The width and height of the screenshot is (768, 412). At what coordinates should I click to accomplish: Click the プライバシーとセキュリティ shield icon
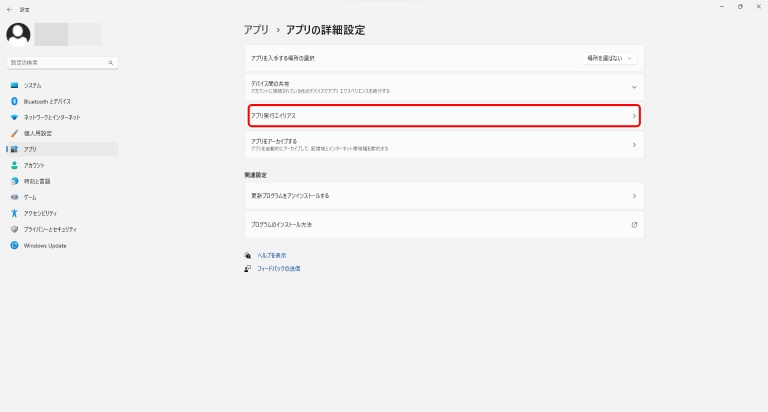point(14,229)
